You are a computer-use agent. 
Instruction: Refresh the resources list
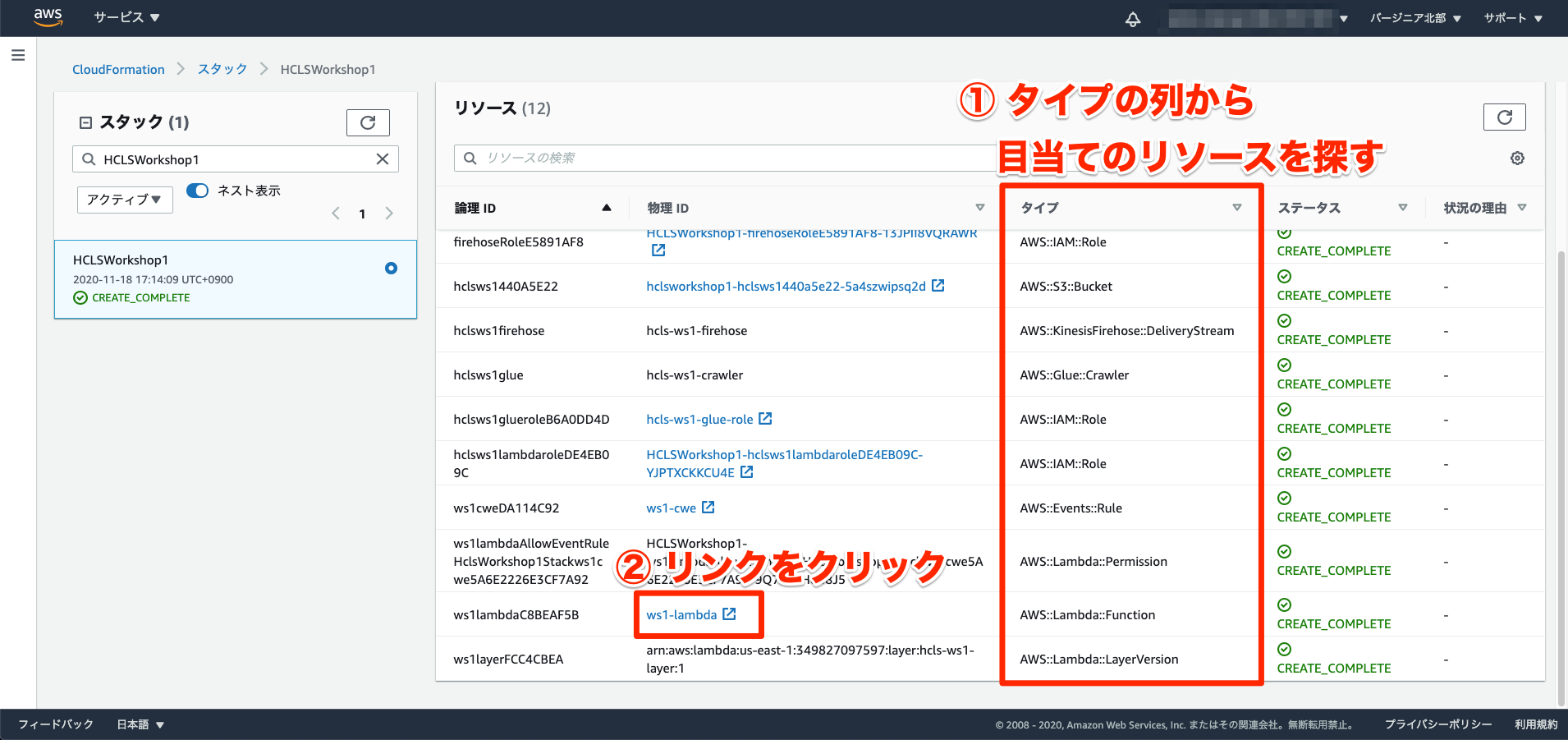pyautogui.click(x=1504, y=117)
